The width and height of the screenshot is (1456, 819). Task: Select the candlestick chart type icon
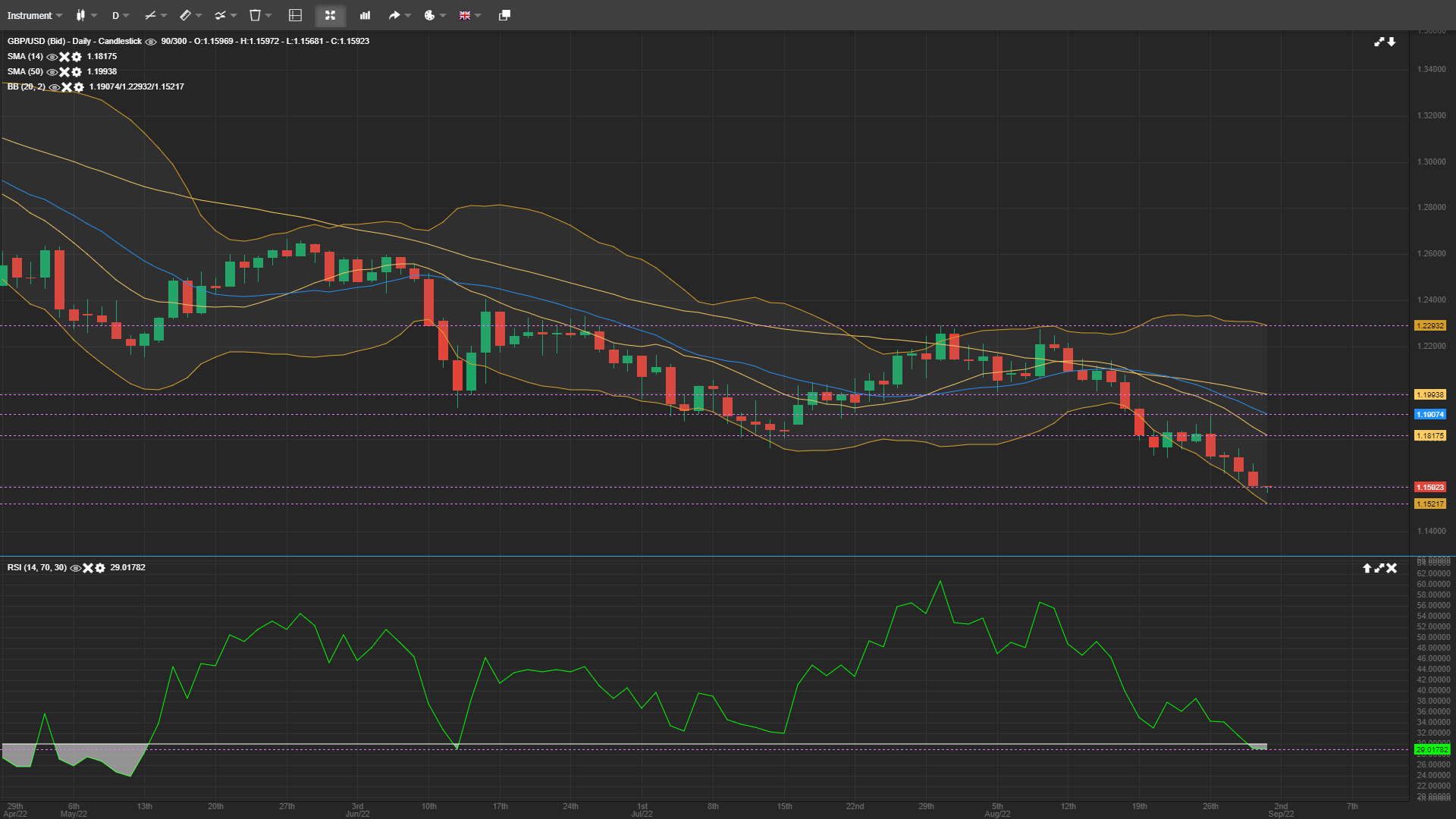tap(81, 15)
